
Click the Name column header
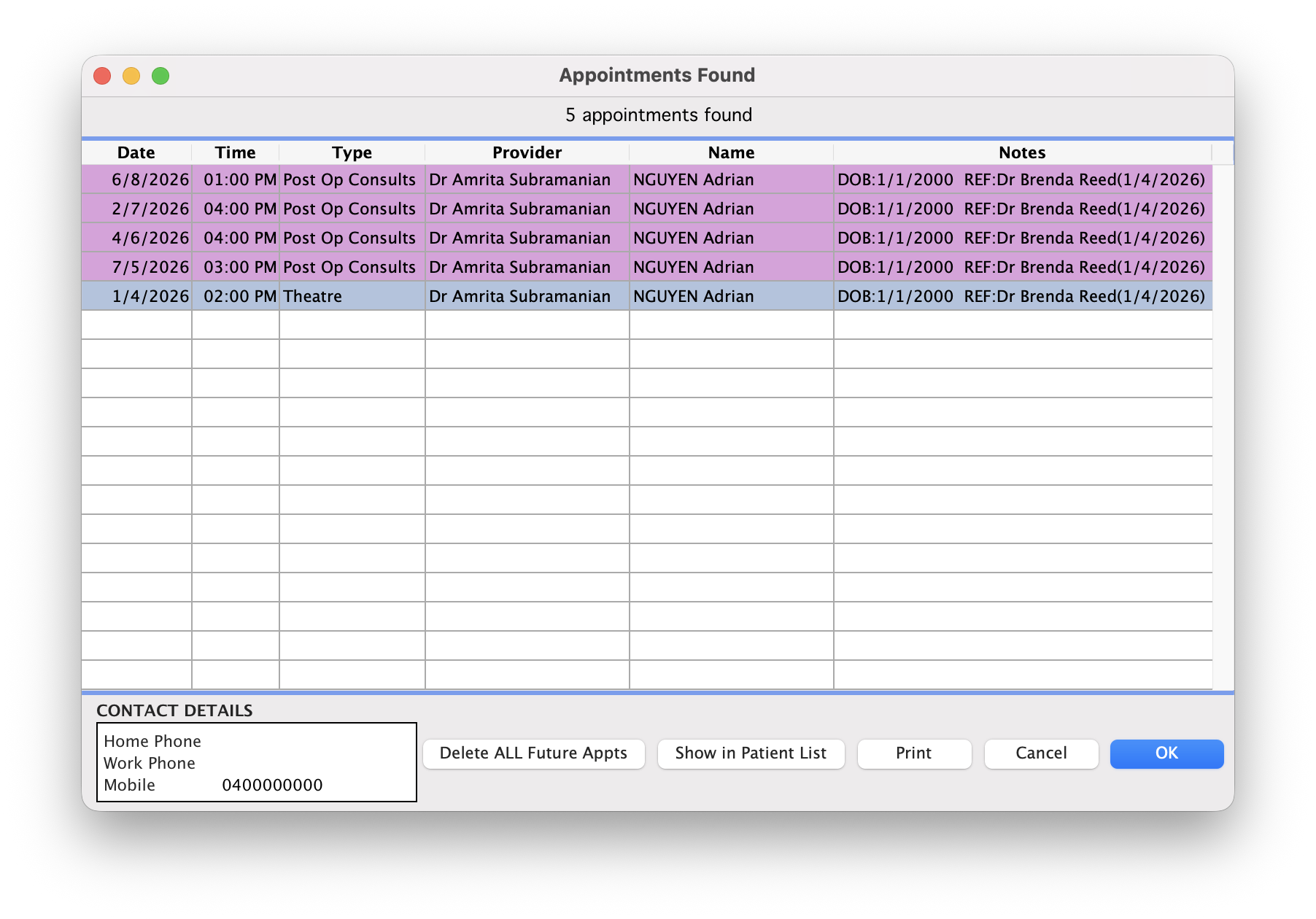coord(732,152)
